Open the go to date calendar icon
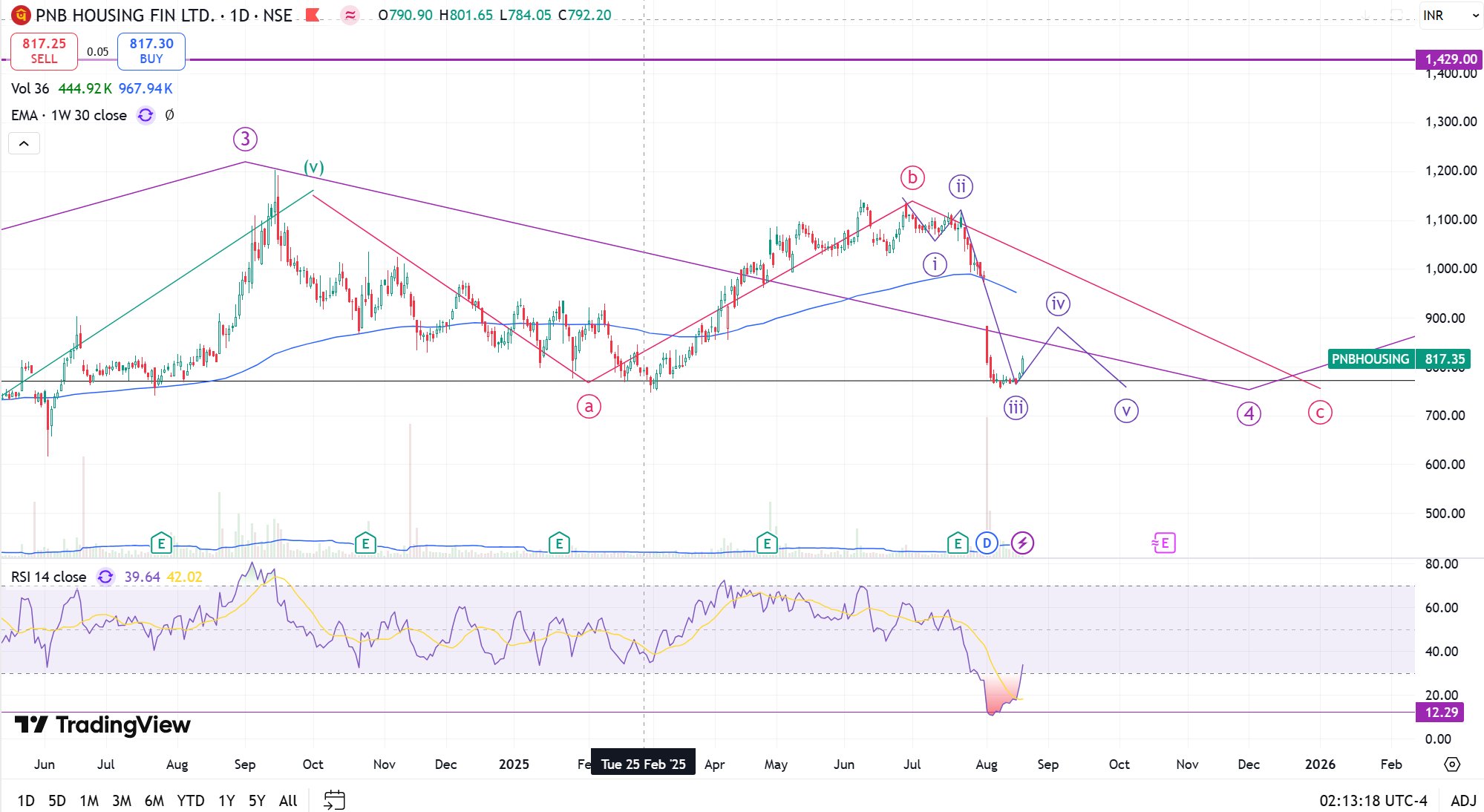Image resolution: width=1484 pixels, height=812 pixels. [x=335, y=800]
